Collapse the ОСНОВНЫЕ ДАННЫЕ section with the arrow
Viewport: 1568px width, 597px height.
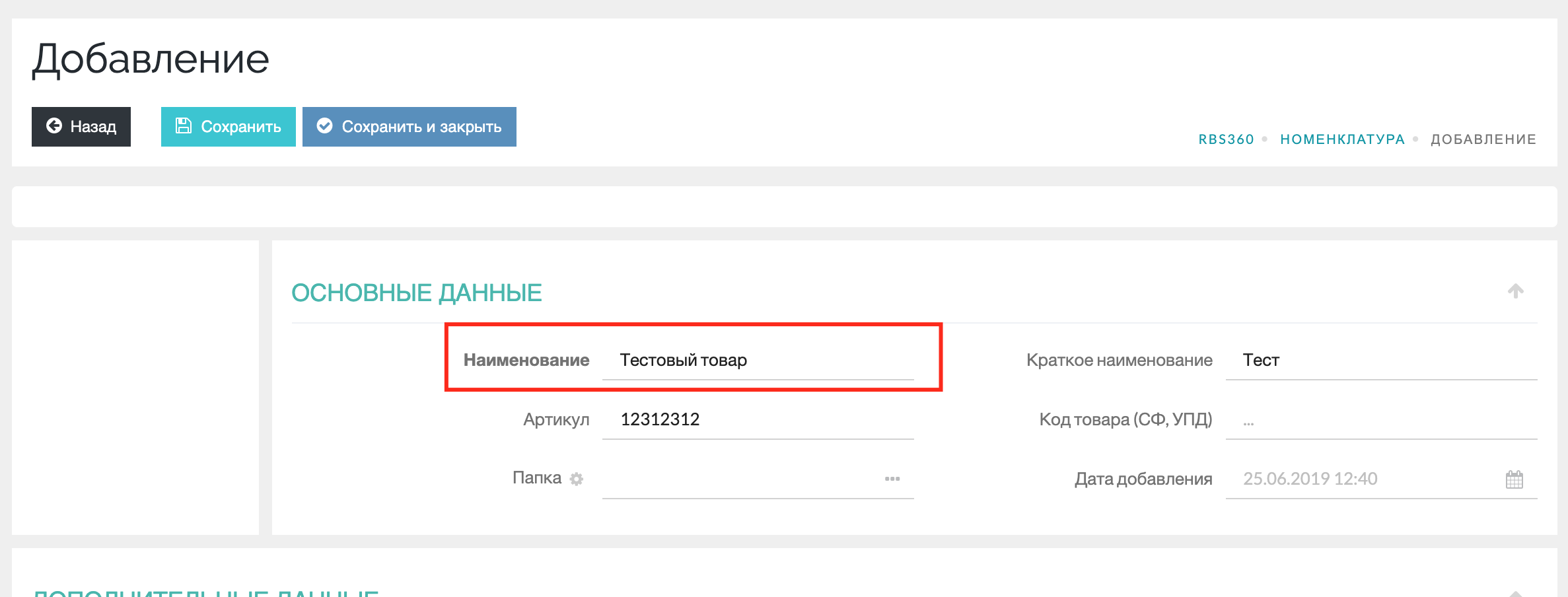[1515, 291]
